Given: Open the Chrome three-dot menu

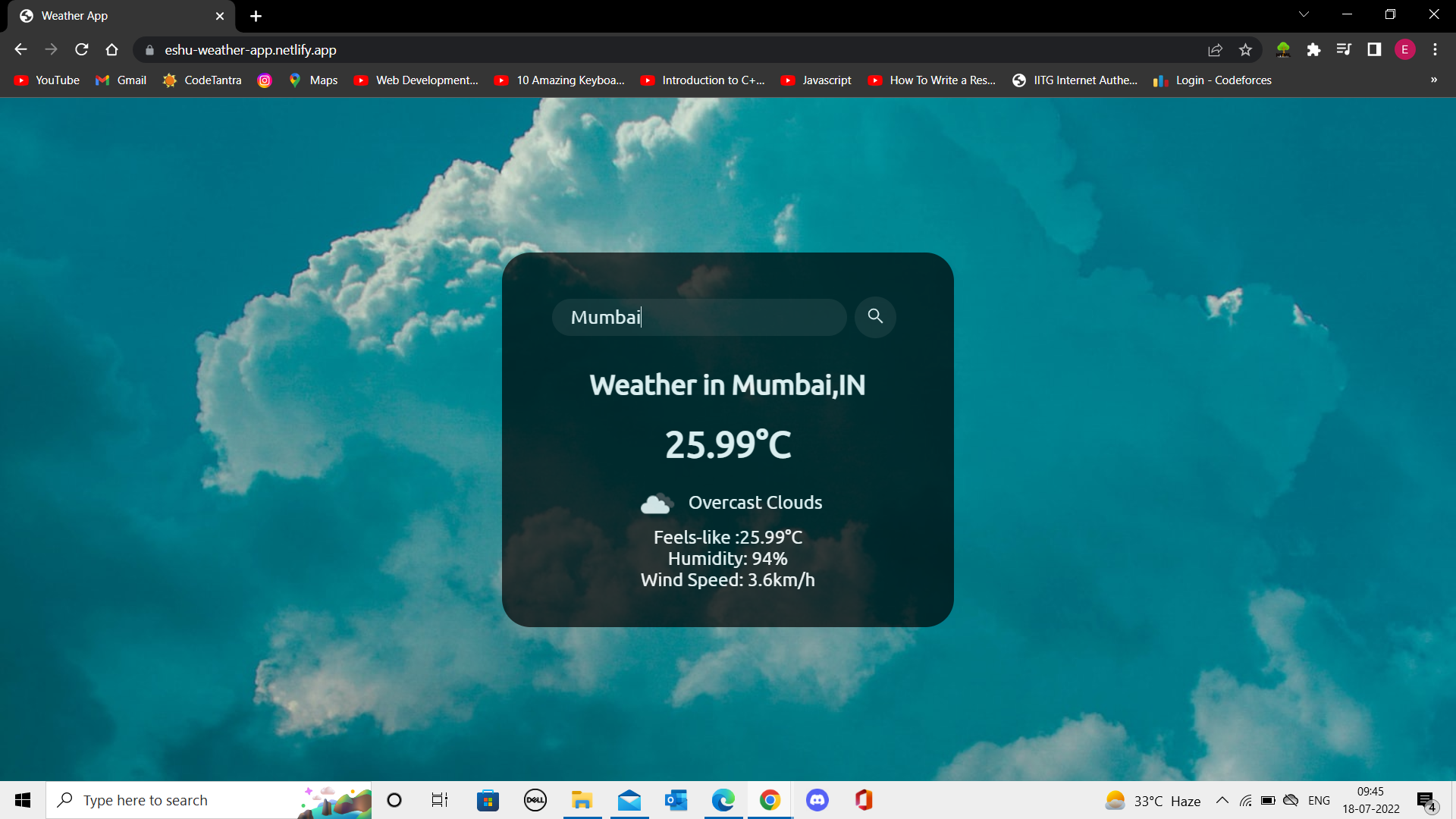Looking at the screenshot, I should click(1435, 49).
